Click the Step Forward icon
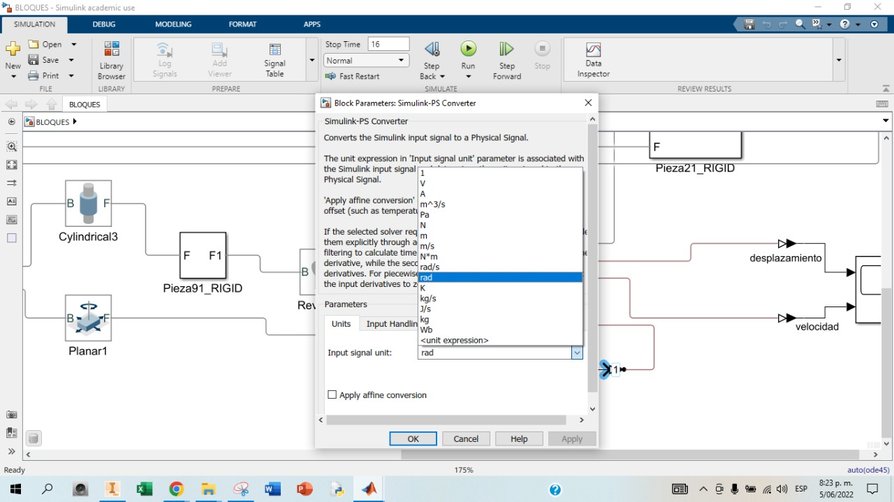Viewport: 894px width, 502px height. point(506,49)
